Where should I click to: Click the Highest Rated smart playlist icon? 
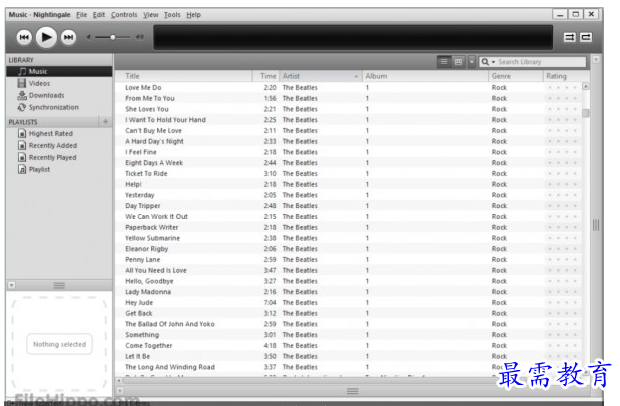coord(22,134)
